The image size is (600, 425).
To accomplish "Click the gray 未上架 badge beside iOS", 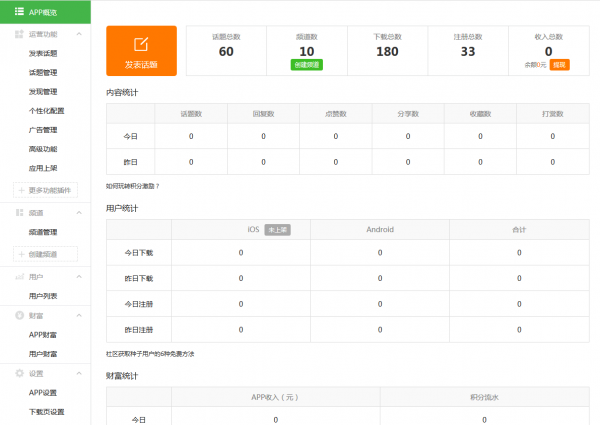I will click(277, 230).
